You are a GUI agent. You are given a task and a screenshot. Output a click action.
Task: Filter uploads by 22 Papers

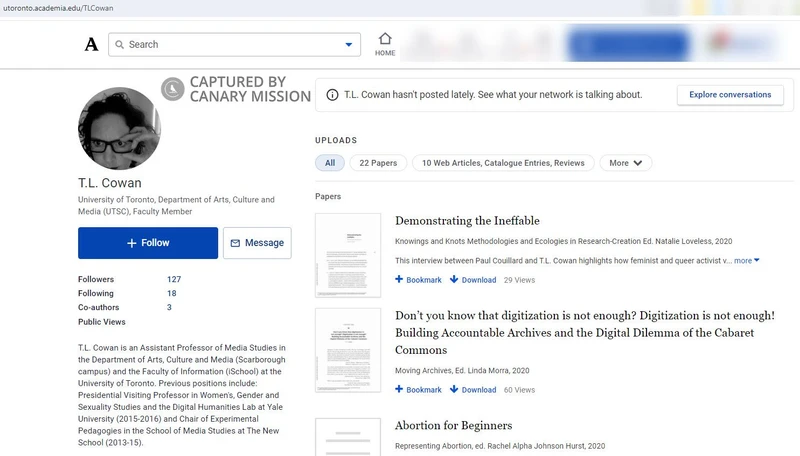(x=378, y=163)
